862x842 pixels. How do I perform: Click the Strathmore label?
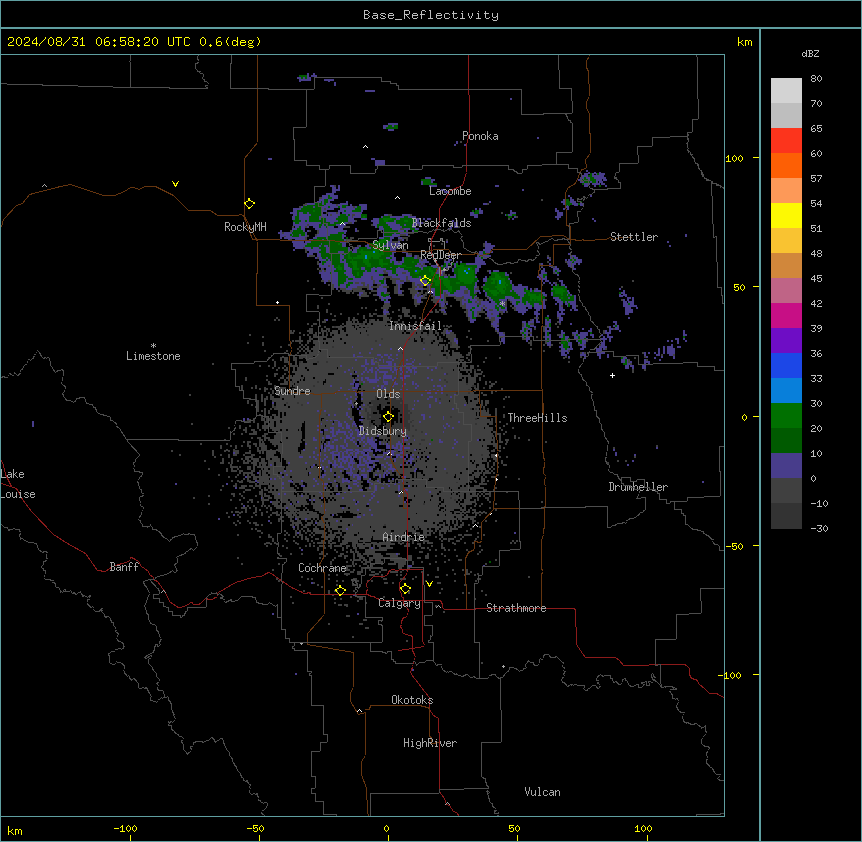516,608
